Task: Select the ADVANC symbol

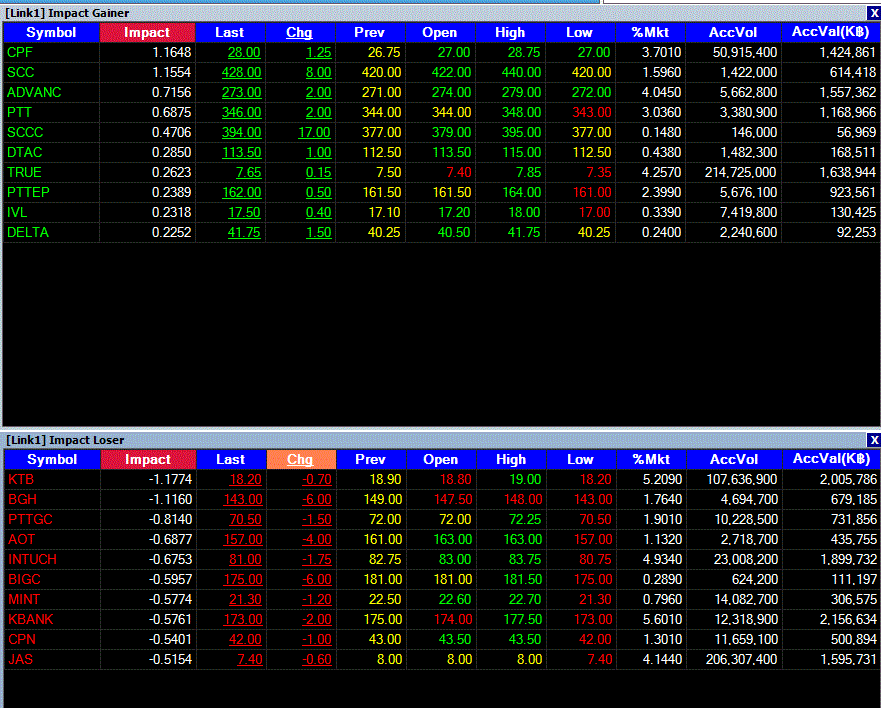Action: (x=34, y=93)
